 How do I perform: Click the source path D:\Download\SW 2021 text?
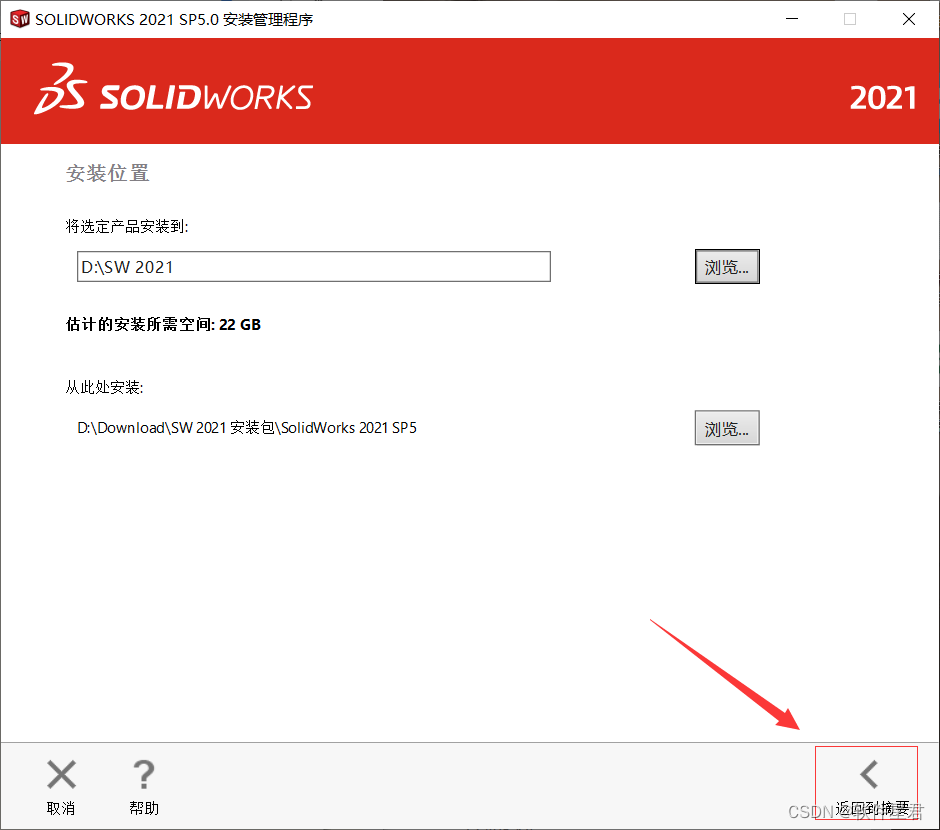point(247,428)
